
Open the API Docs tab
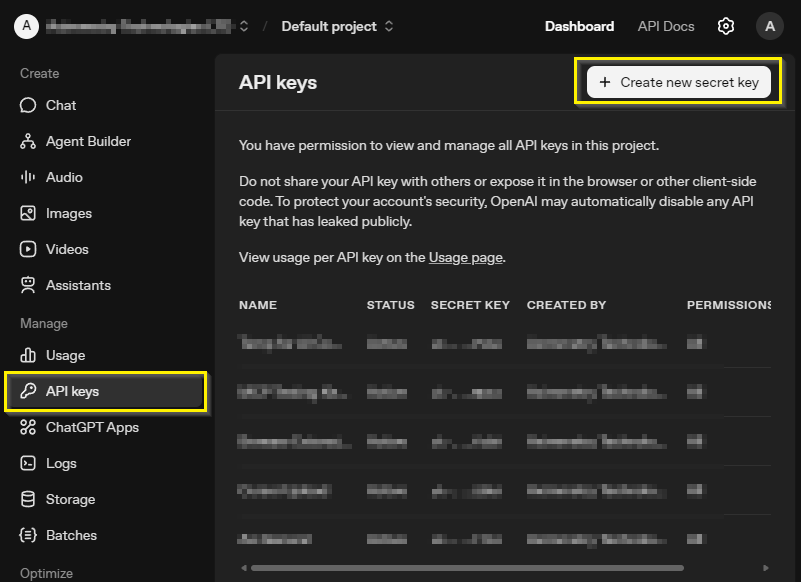665,26
